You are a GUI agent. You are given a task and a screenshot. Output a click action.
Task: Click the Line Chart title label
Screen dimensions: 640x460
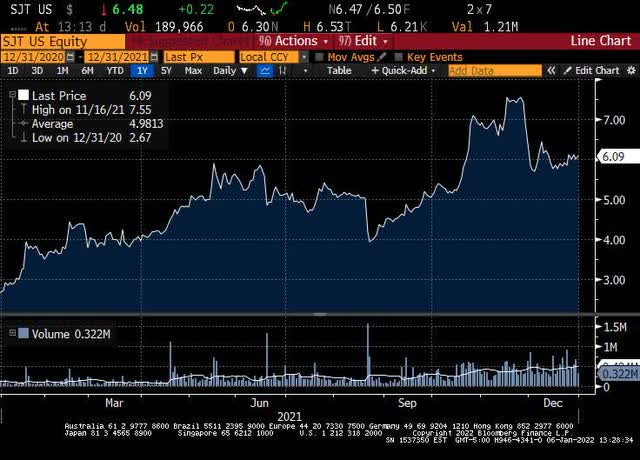click(x=600, y=41)
